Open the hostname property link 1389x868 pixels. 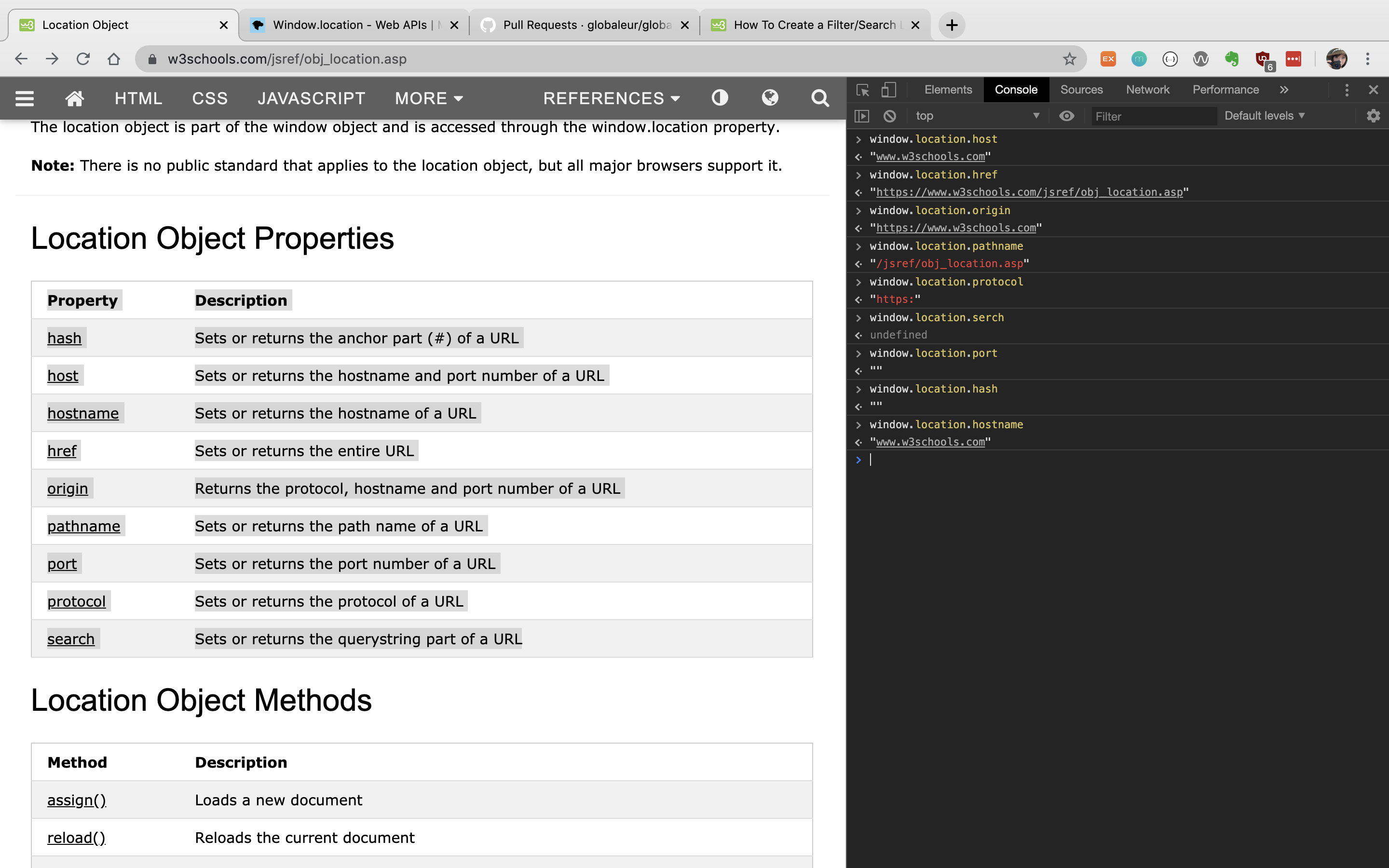[x=83, y=413]
